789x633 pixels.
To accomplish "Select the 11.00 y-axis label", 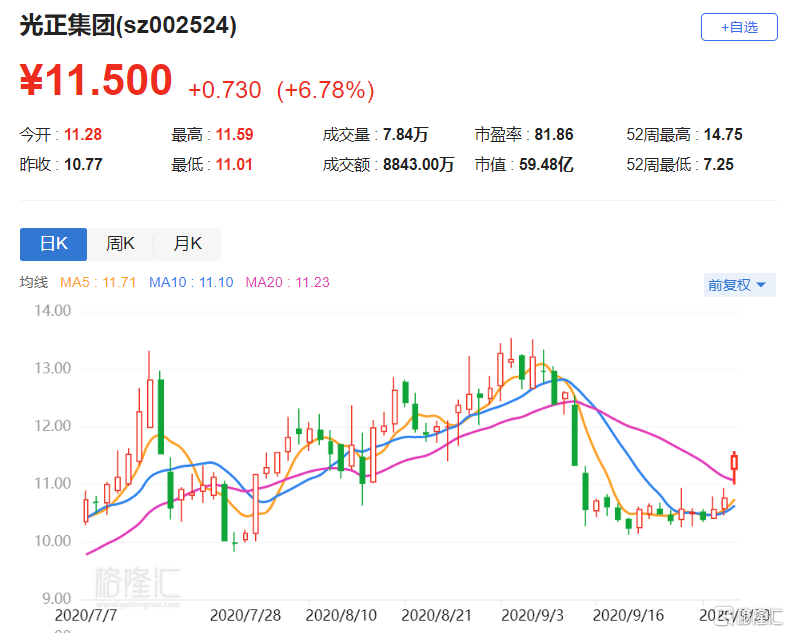I will [x=52, y=484].
